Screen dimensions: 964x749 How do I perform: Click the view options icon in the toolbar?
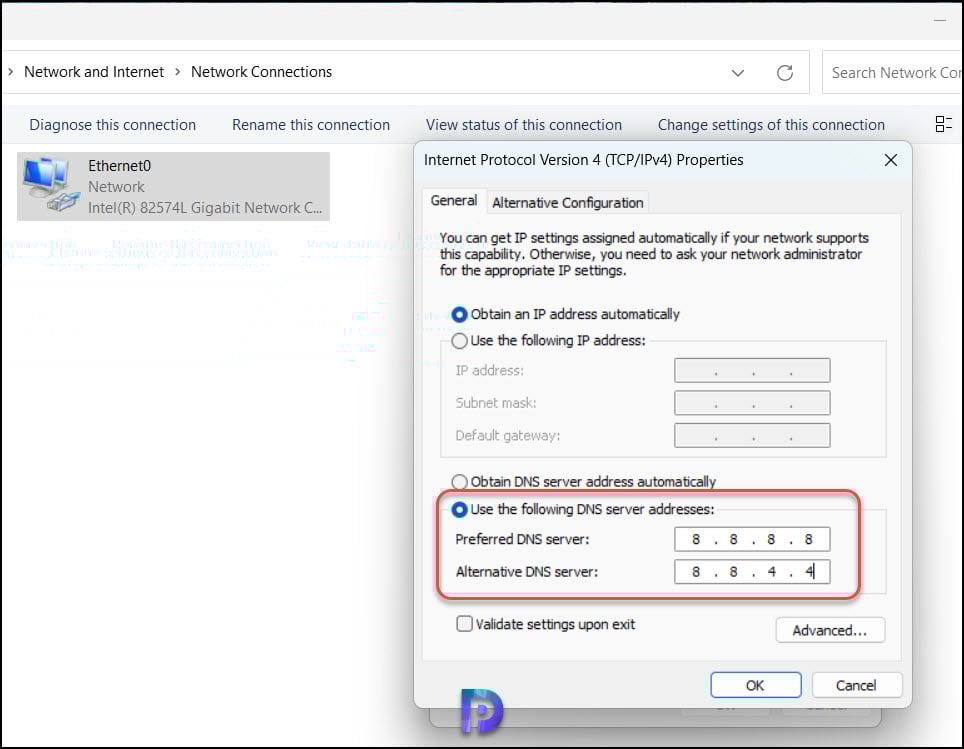pos(943,124)
